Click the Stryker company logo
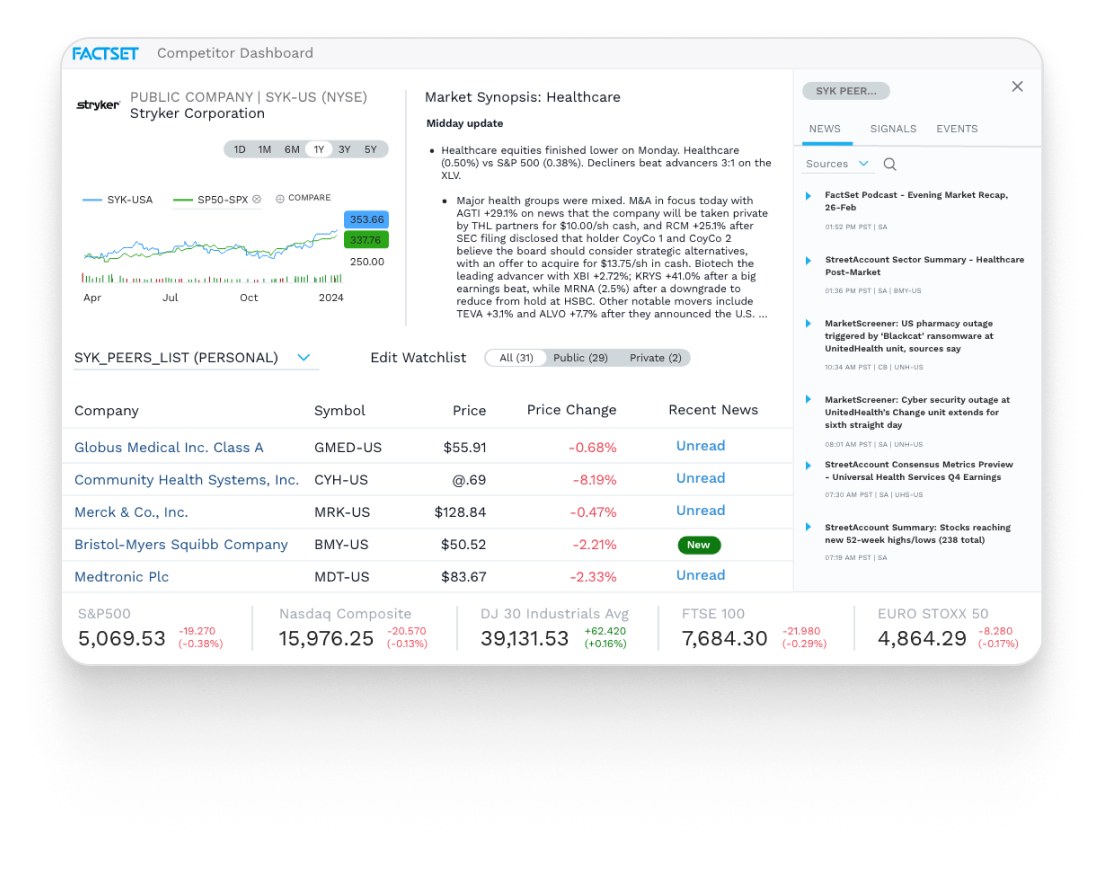Viewport: 1104px width, 875px height. pyautogui.click(x=98, y=105)
